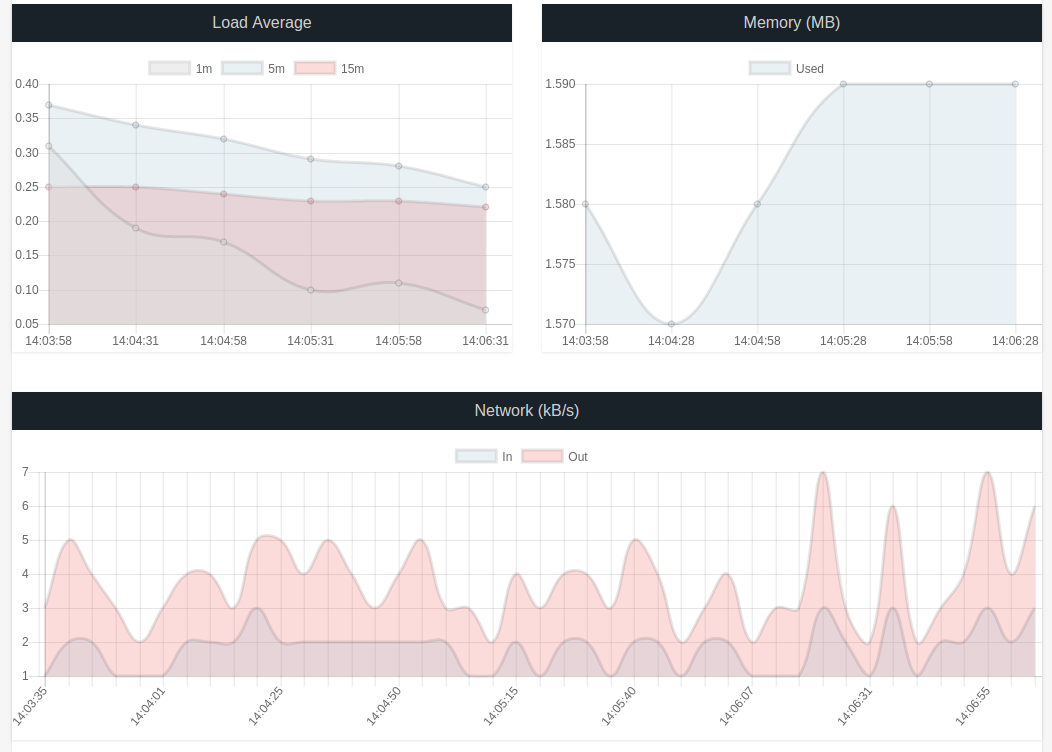Click the Network (kB/s) panel title
The height and width of the screenshot is (752, 1052).
526,411
